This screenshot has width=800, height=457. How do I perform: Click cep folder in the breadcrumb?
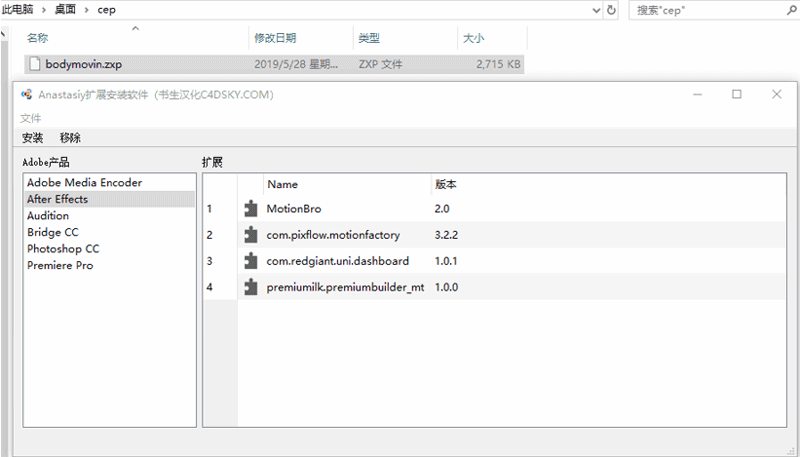pos(106,10)
